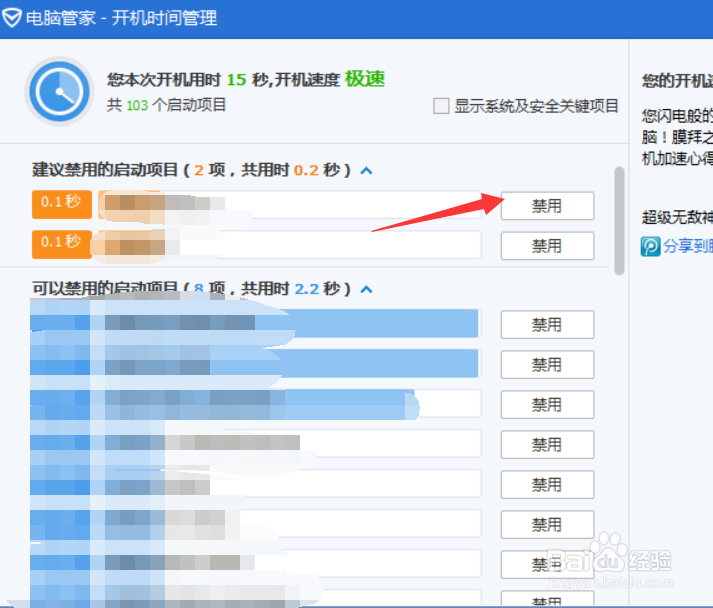
Task: Click 禁用 for the sixth optional startup item
Action: pos(547,525)
